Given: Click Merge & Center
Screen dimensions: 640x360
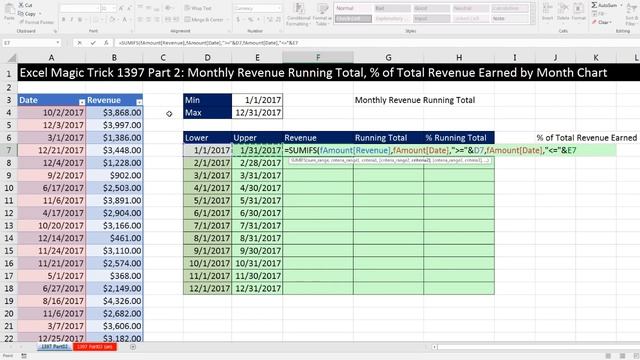Looking at the screenshot, I should click(204, 20).
